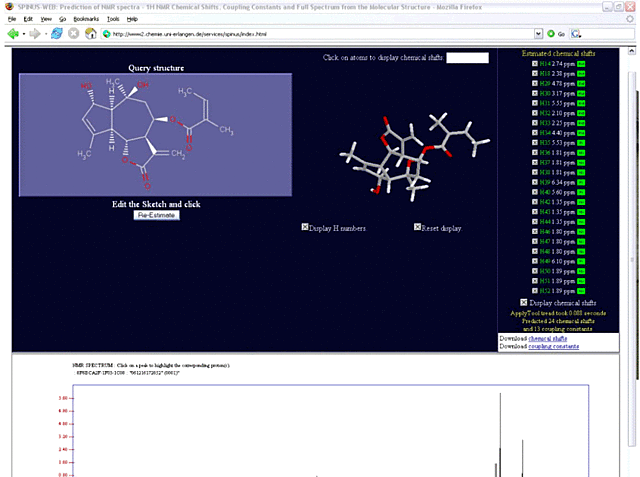Click the Forward arrow in browser toolbar
This screenshot has height=477, width=640.
click(x=35, y=34)
